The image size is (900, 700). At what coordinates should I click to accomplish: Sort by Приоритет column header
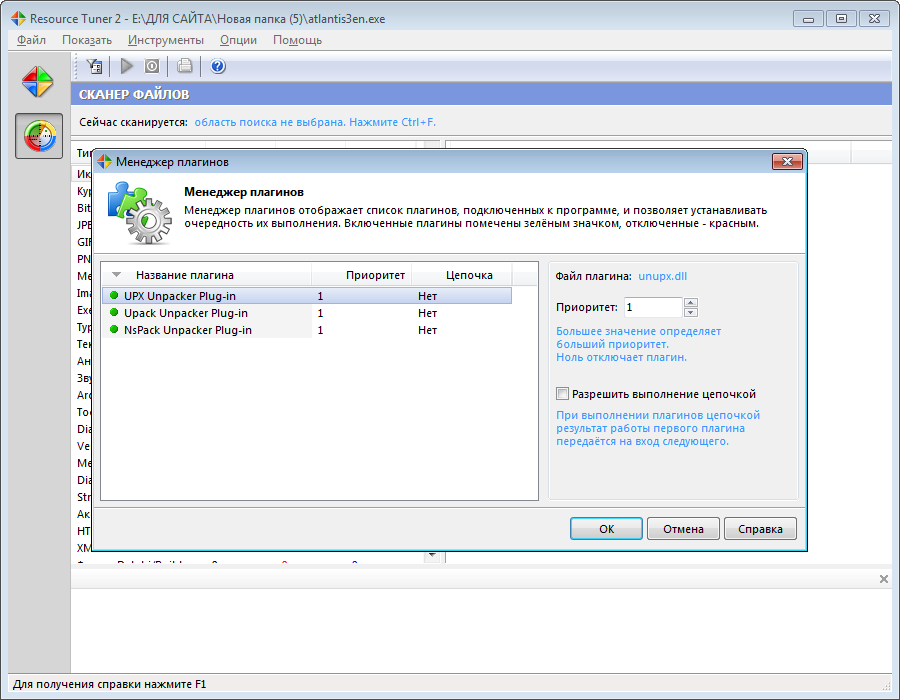point(361,275)
